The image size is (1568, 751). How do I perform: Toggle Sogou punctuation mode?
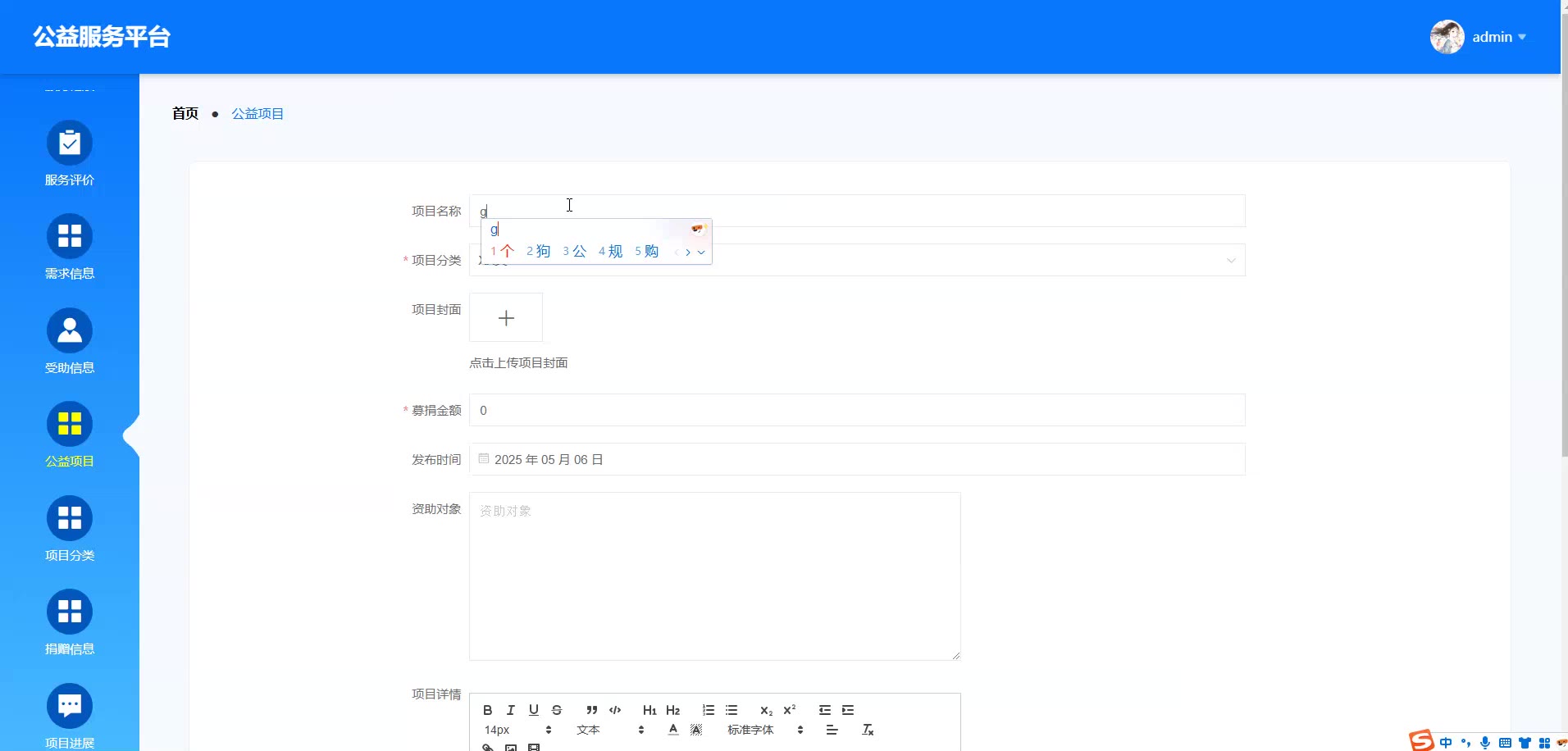point(1465,743)
